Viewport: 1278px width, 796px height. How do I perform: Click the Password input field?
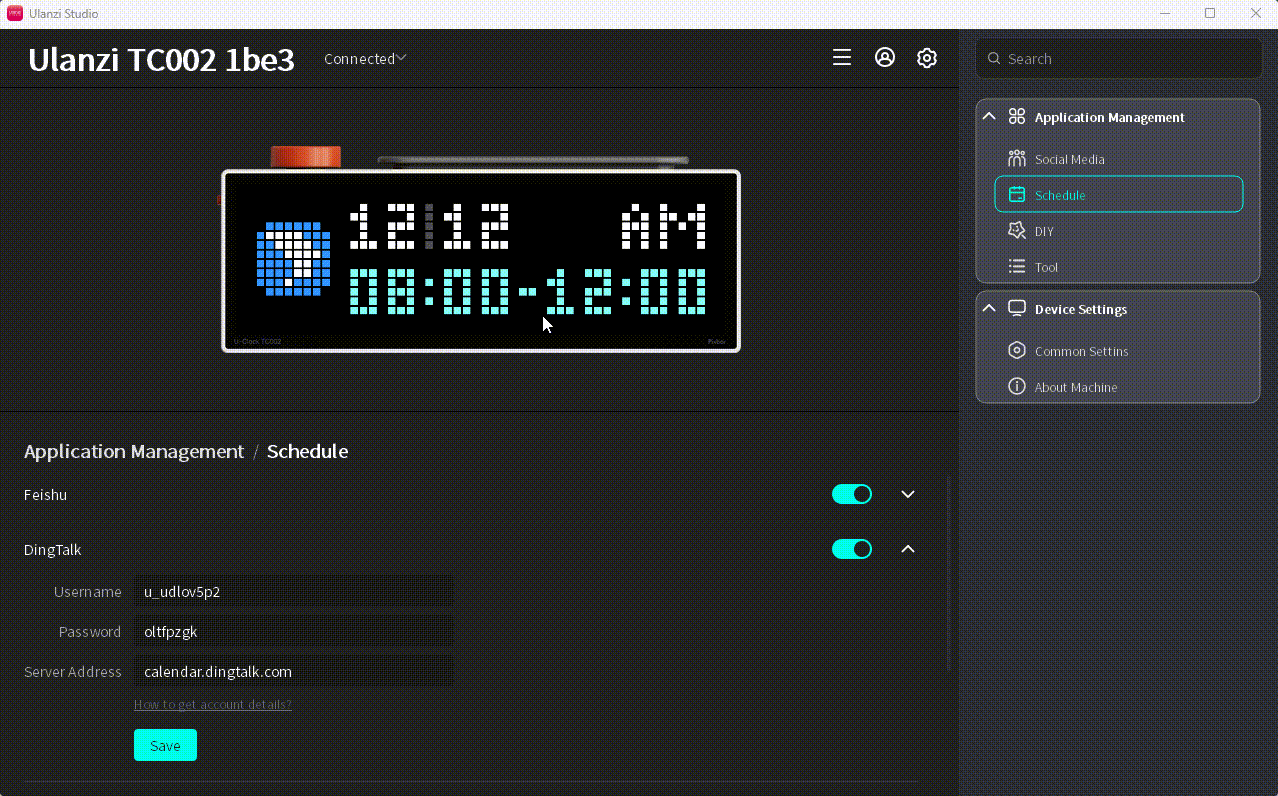point(293,631)
